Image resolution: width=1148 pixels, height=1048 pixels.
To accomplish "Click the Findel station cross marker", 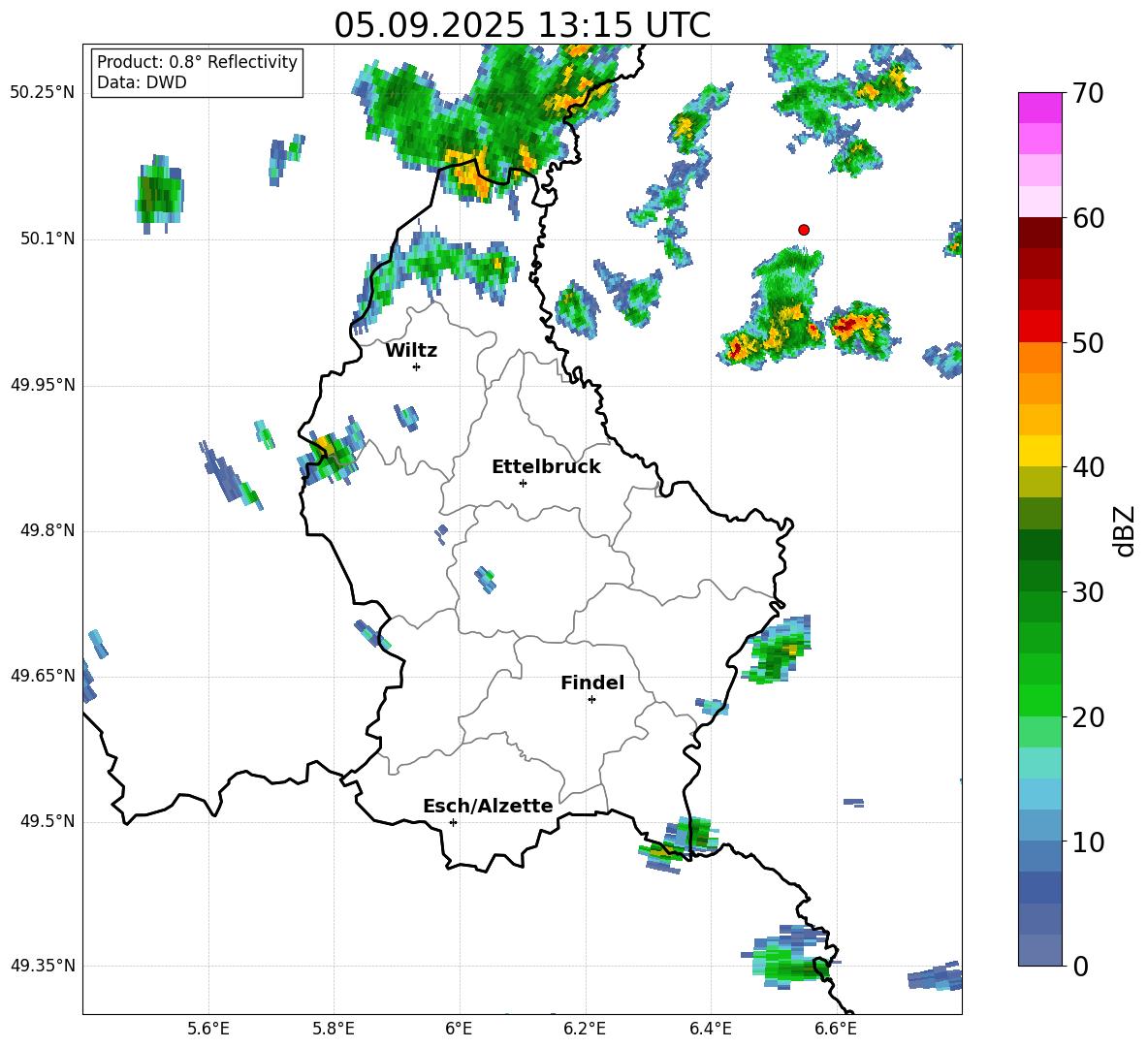I will point(591,699).
